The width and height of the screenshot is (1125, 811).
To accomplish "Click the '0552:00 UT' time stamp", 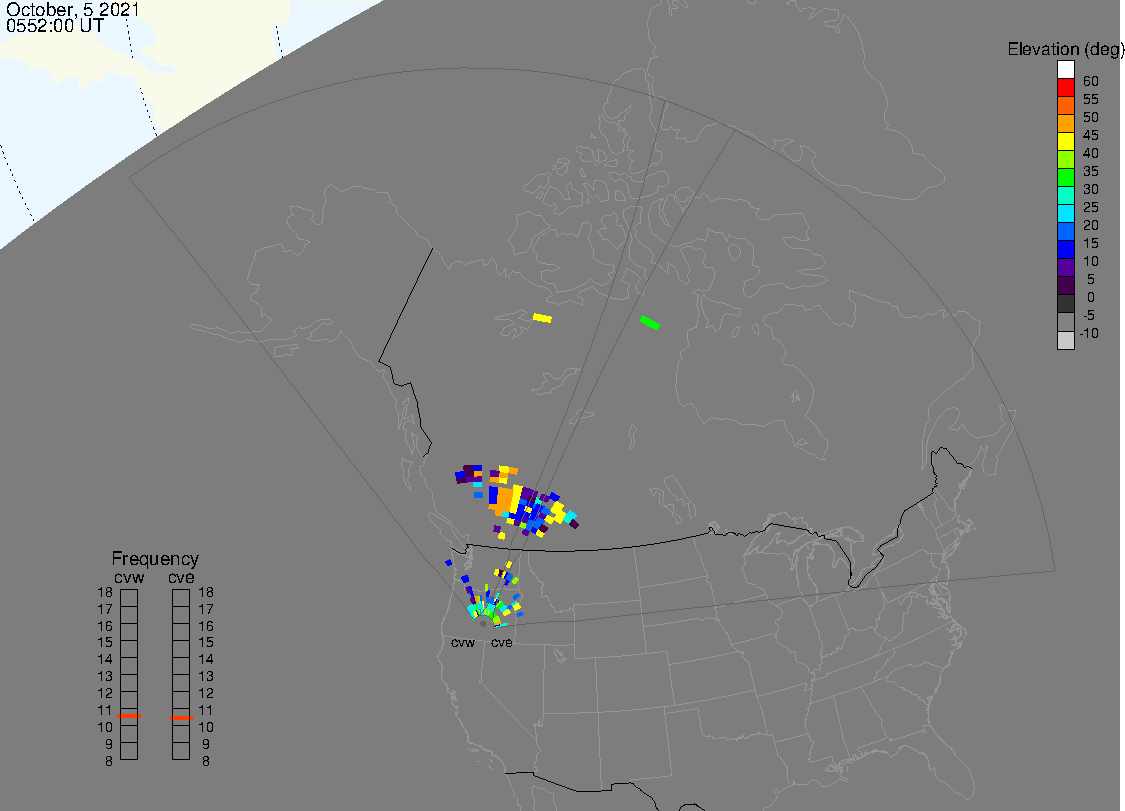I will (55, 26).
